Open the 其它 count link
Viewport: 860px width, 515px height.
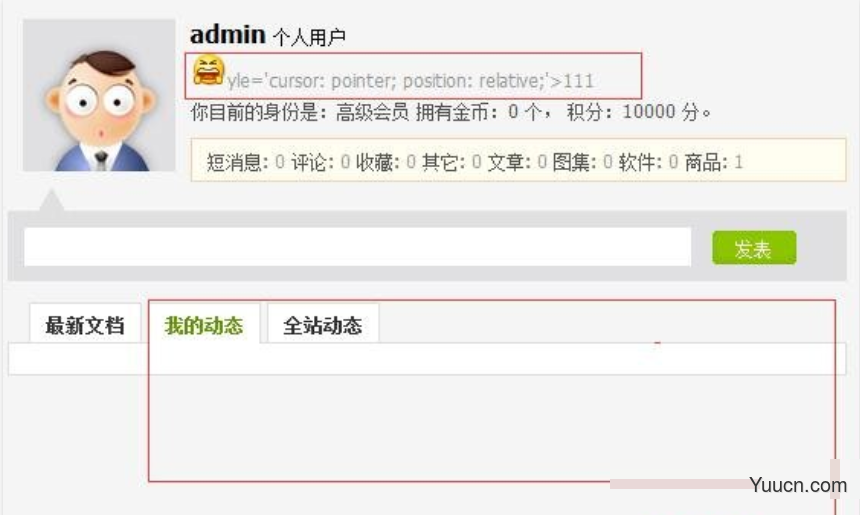(476, 162)
